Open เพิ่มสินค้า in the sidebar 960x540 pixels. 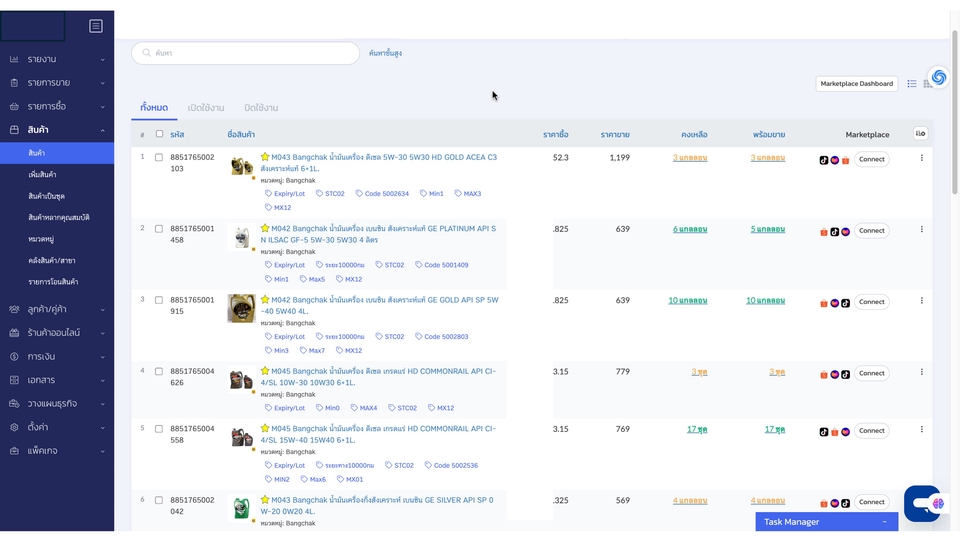point(42,174)
